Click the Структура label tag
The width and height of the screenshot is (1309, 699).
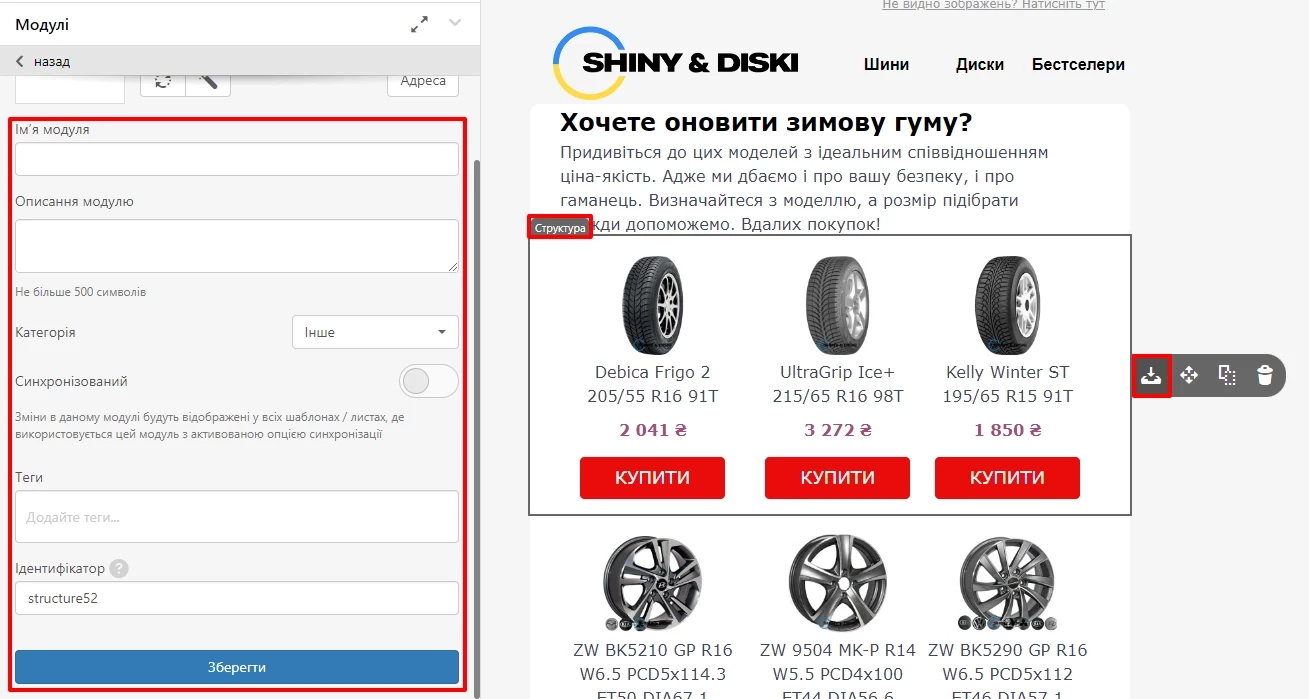560,228
